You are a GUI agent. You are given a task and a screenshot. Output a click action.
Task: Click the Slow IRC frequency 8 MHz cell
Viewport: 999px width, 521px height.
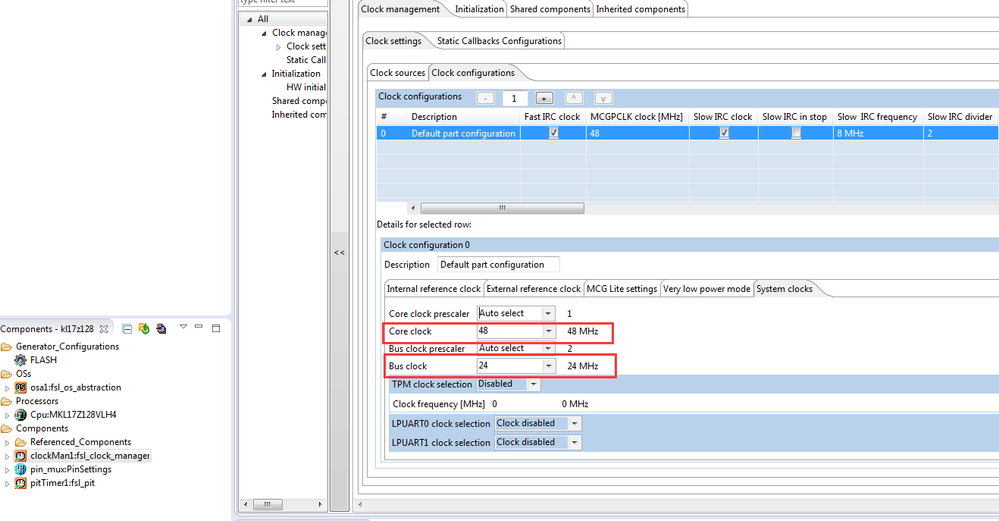(878, 133)
